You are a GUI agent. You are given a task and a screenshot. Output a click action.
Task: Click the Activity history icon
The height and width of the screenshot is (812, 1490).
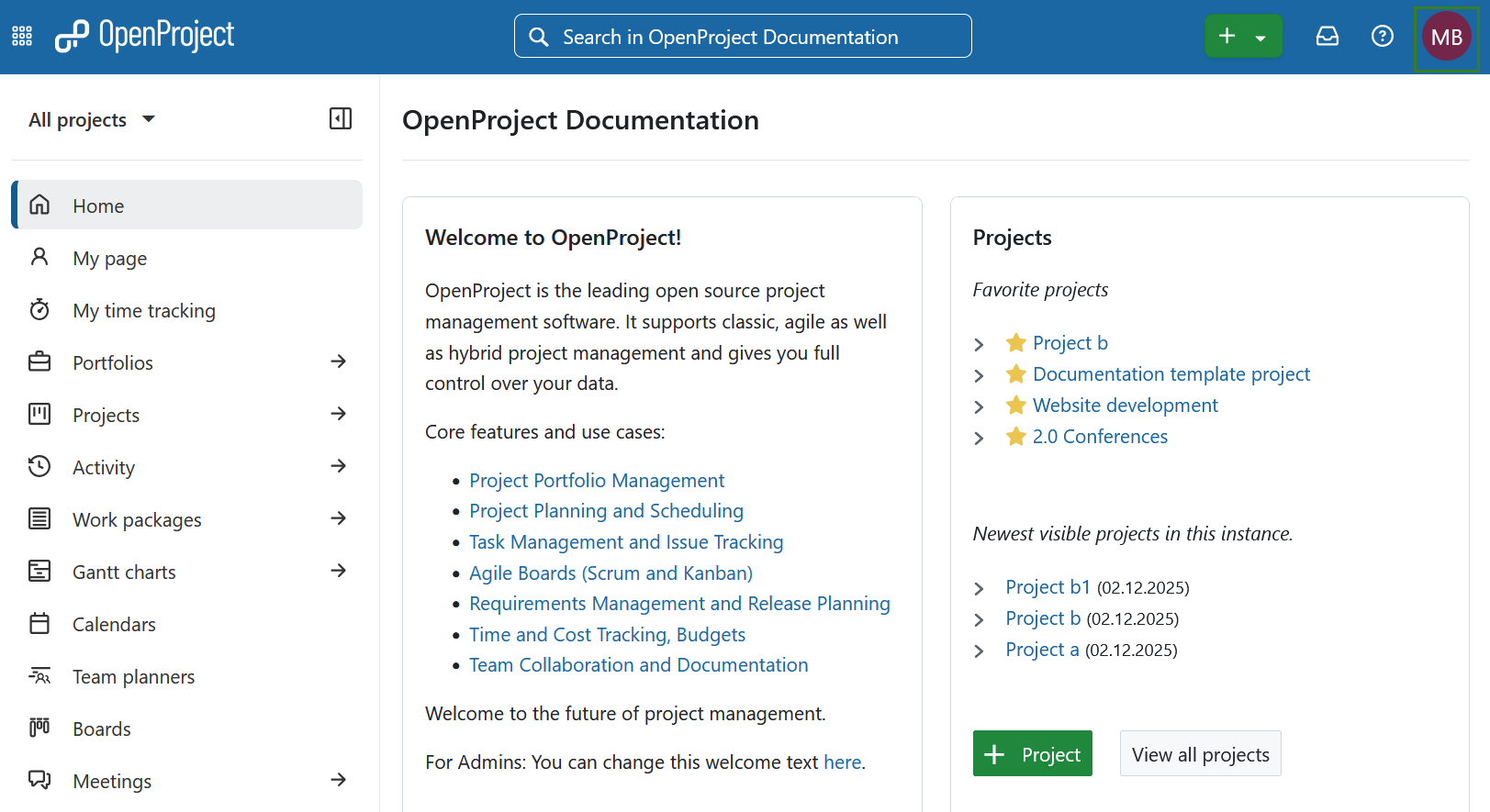(39, 466)
